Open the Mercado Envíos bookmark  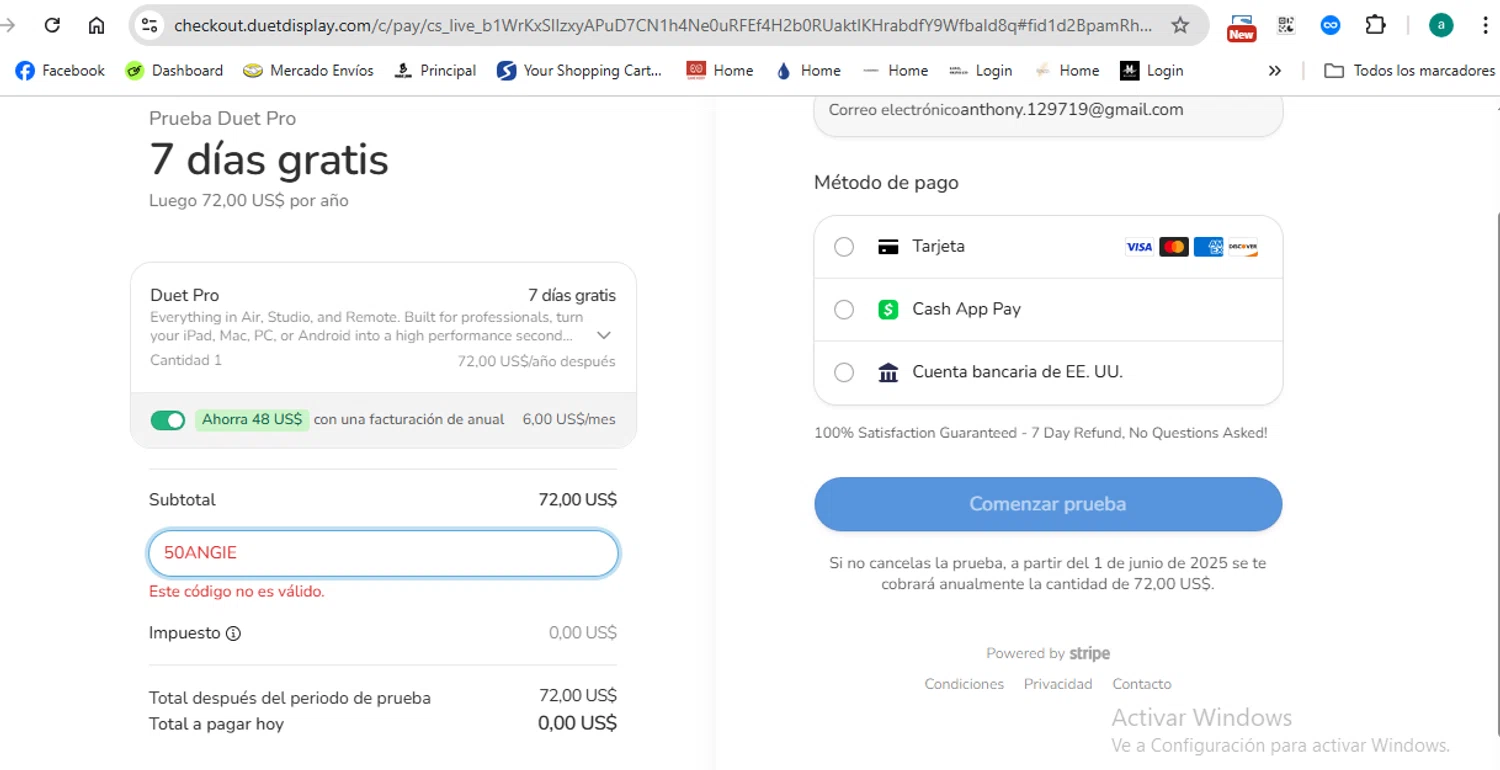click(308, 70)
